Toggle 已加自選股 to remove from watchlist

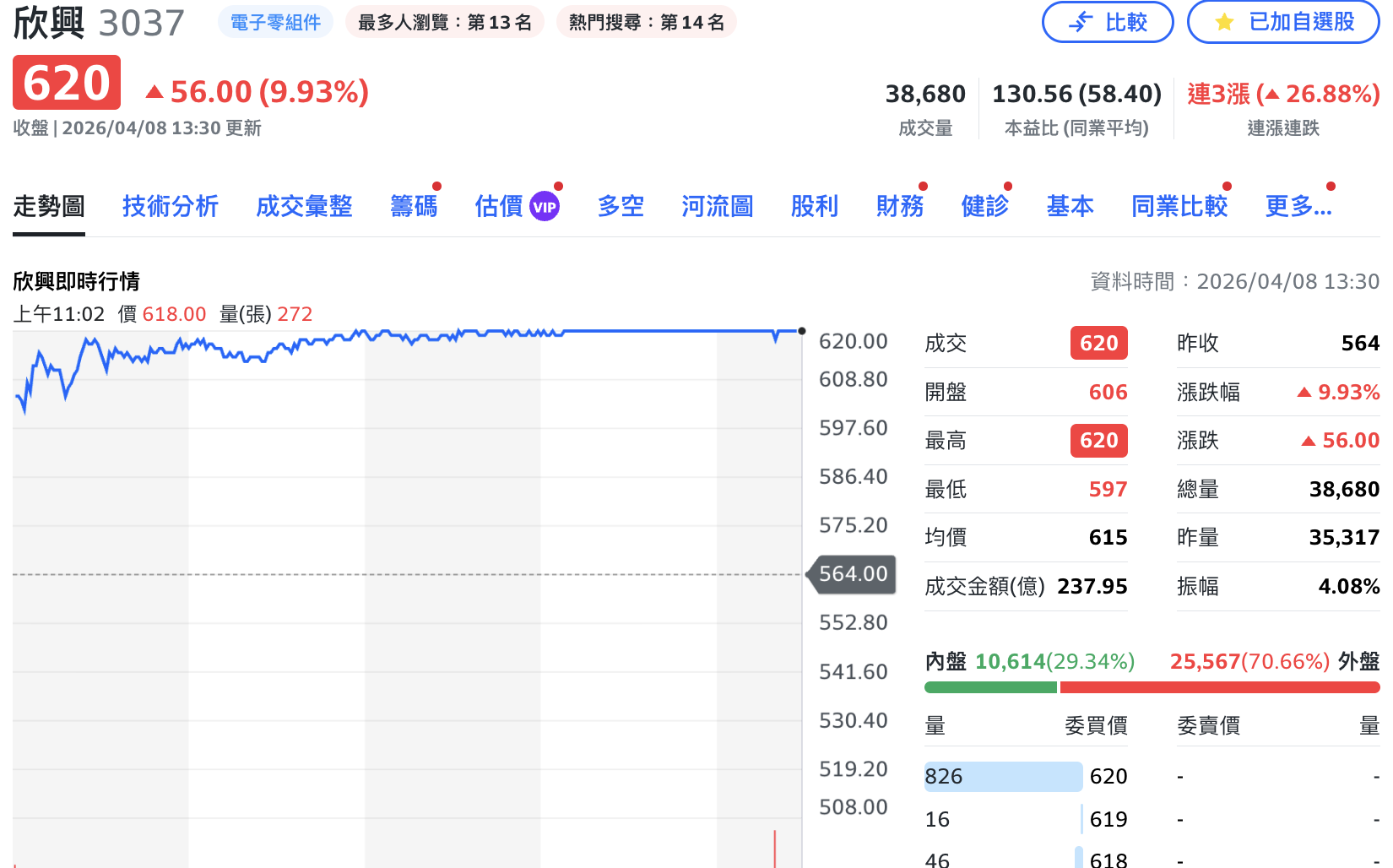pos(1282,22)
